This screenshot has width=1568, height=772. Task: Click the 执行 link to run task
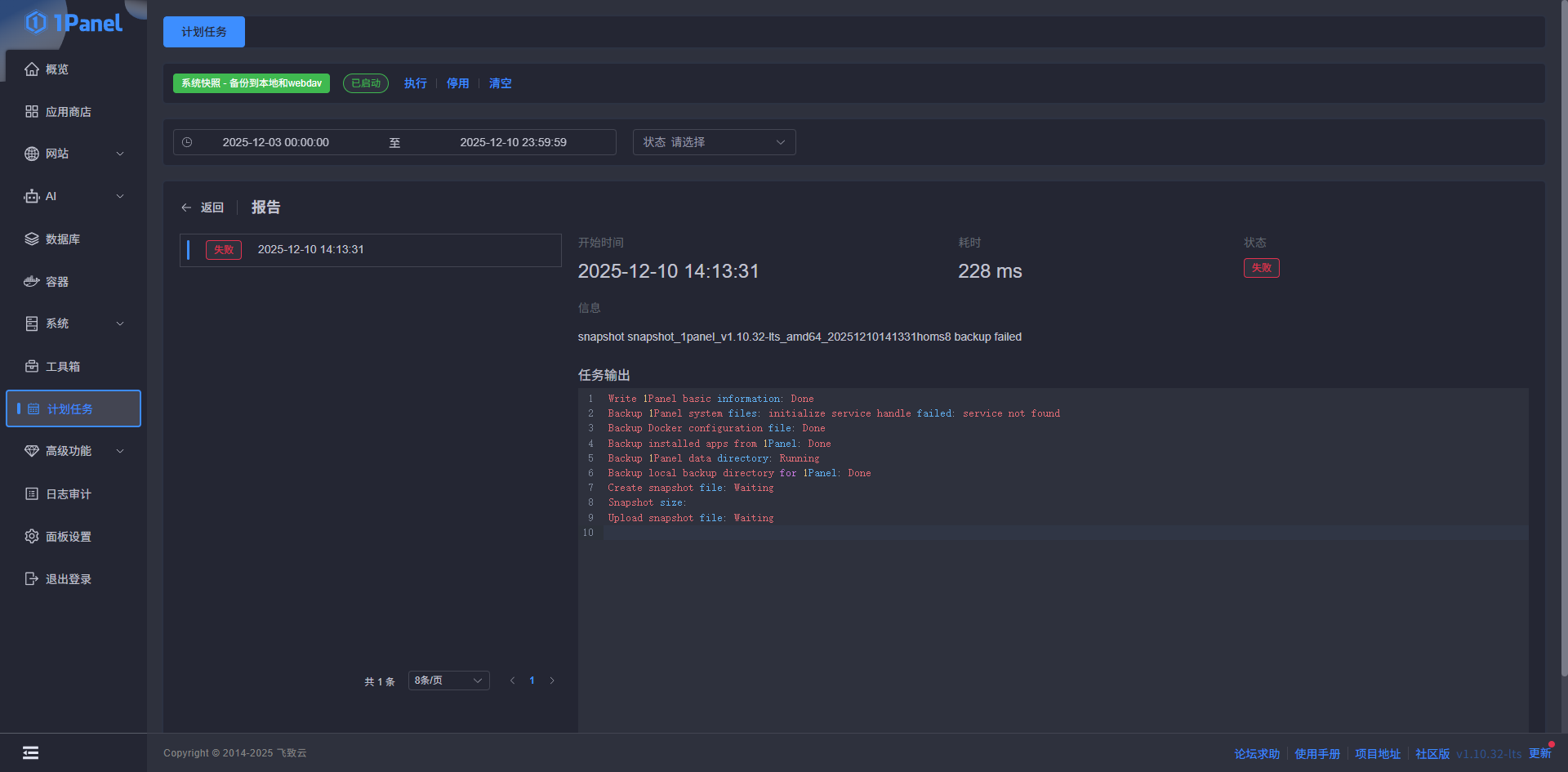415,83
